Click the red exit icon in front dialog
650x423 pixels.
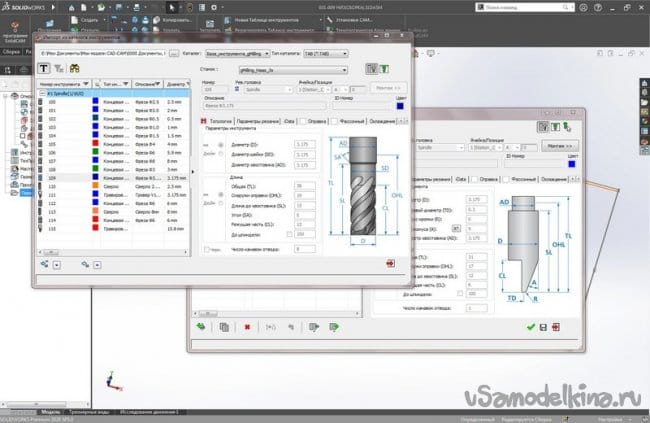pyautogui.click(x=389, y=263)
